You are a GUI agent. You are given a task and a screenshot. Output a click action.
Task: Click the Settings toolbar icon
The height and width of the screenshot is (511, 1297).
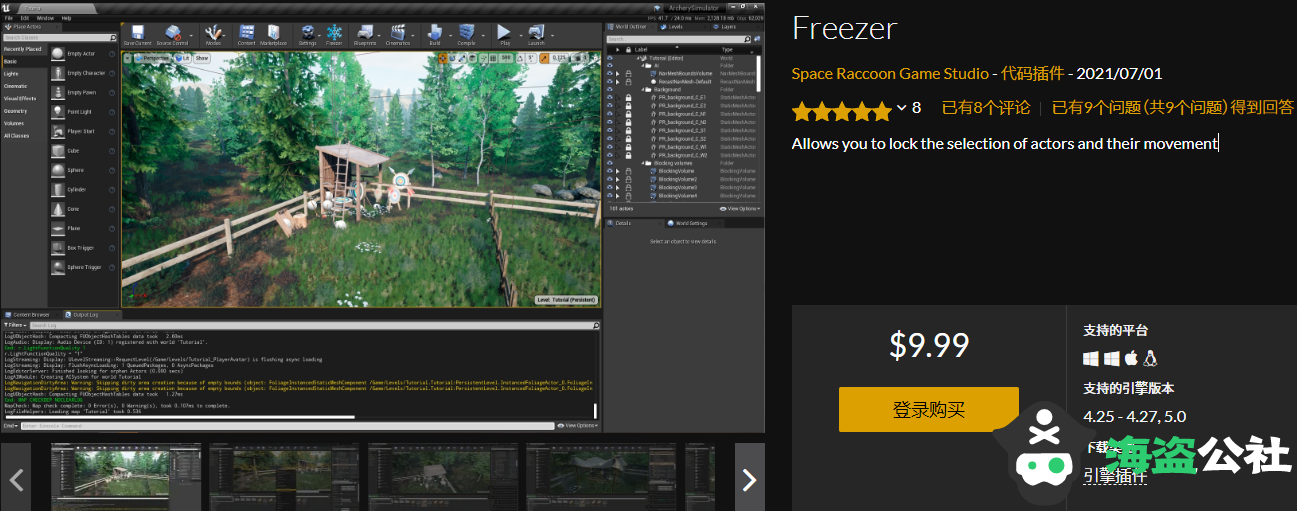(307, 34)
